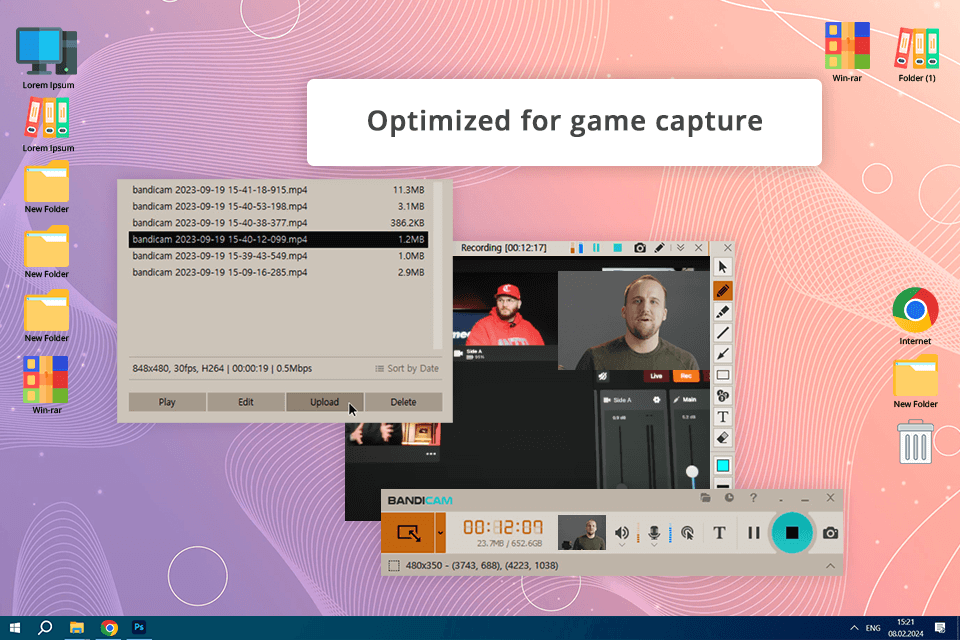Choose the rectangle screen recording mode button

[408, 533]
